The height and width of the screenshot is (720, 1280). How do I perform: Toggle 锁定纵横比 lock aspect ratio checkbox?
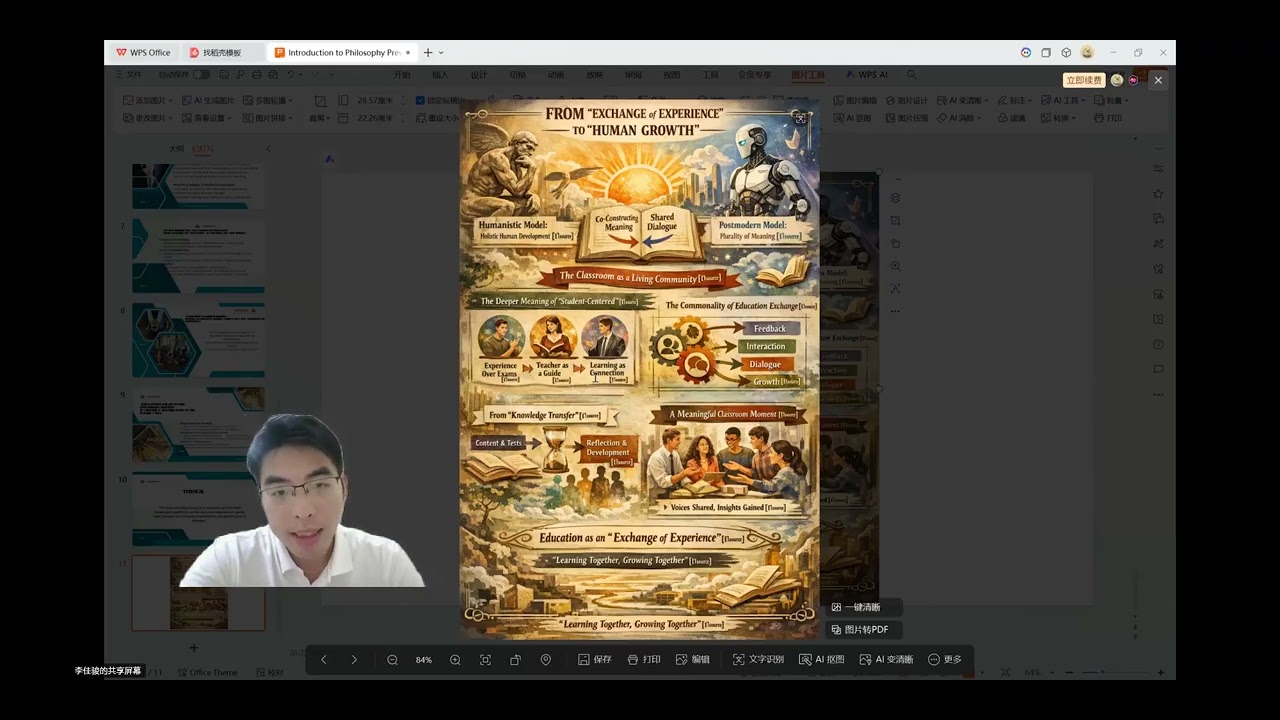pyautogui.click(x=421, y=100)
